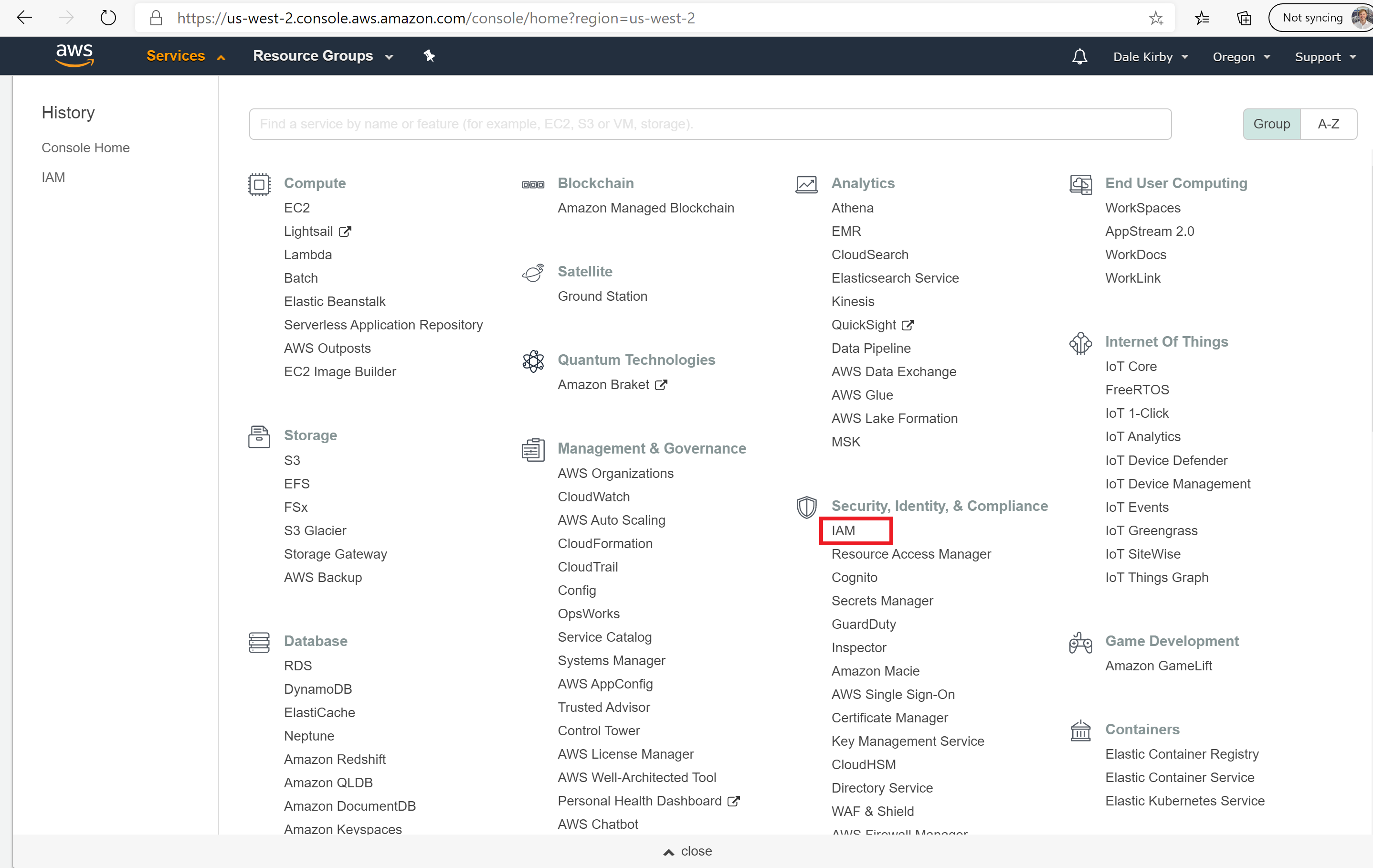Screen dimensions: 1373x868
Task: Click the End User Computing icon
Action: (1080, 184)
